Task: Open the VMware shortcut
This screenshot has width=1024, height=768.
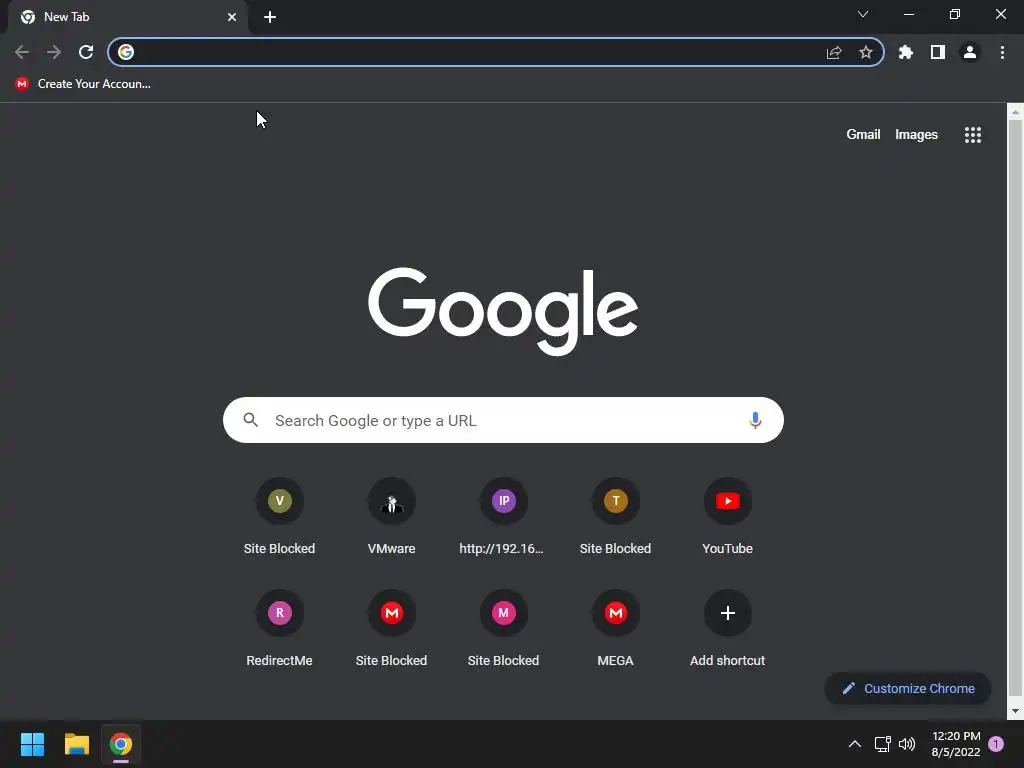Action: (392, 516)
